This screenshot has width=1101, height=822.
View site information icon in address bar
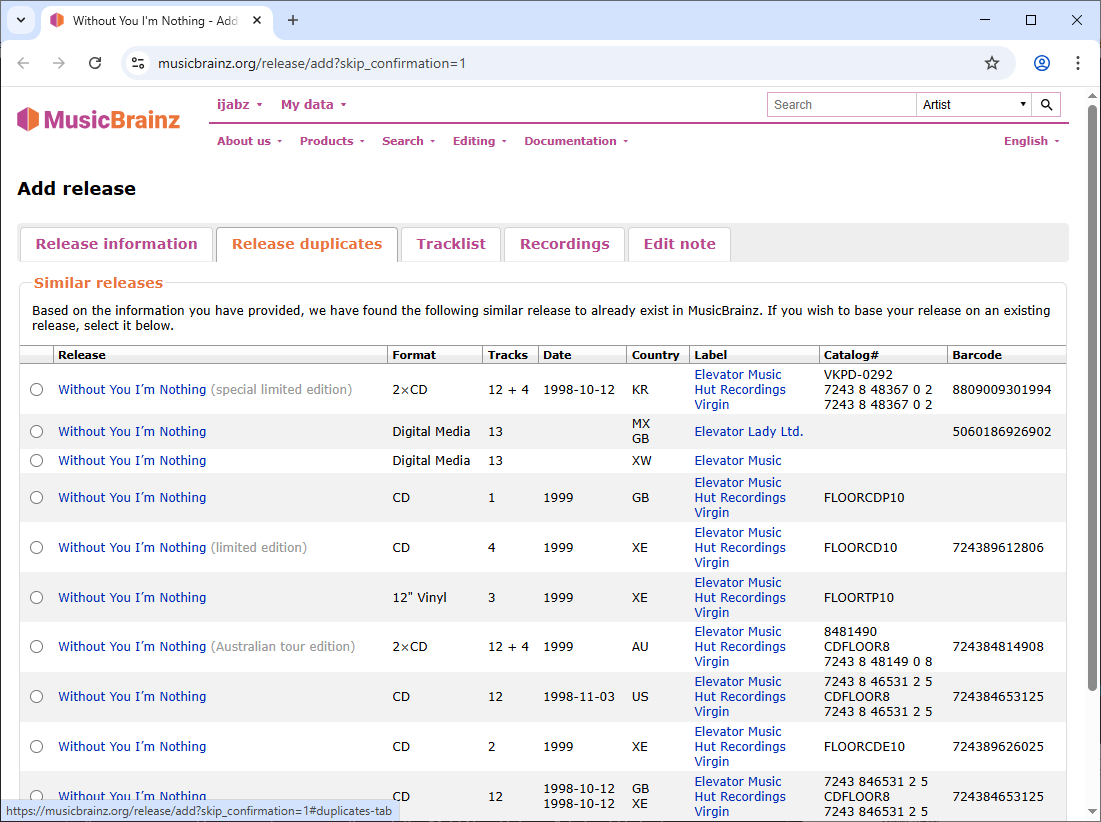pos(138,63)
